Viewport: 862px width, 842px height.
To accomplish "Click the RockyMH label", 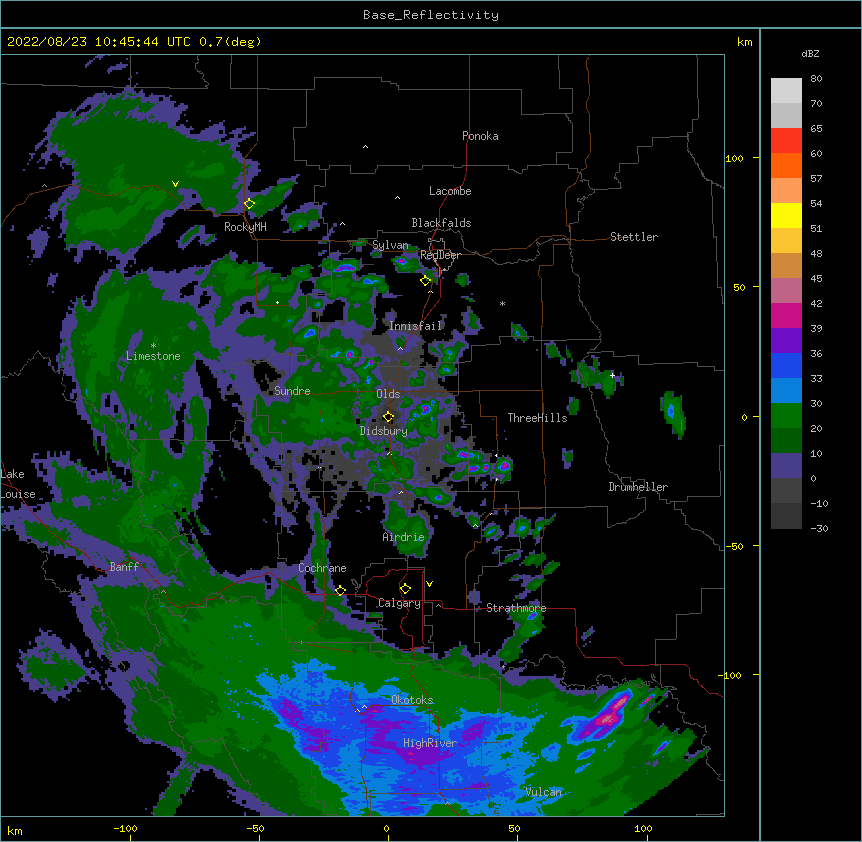I will 245,227.
